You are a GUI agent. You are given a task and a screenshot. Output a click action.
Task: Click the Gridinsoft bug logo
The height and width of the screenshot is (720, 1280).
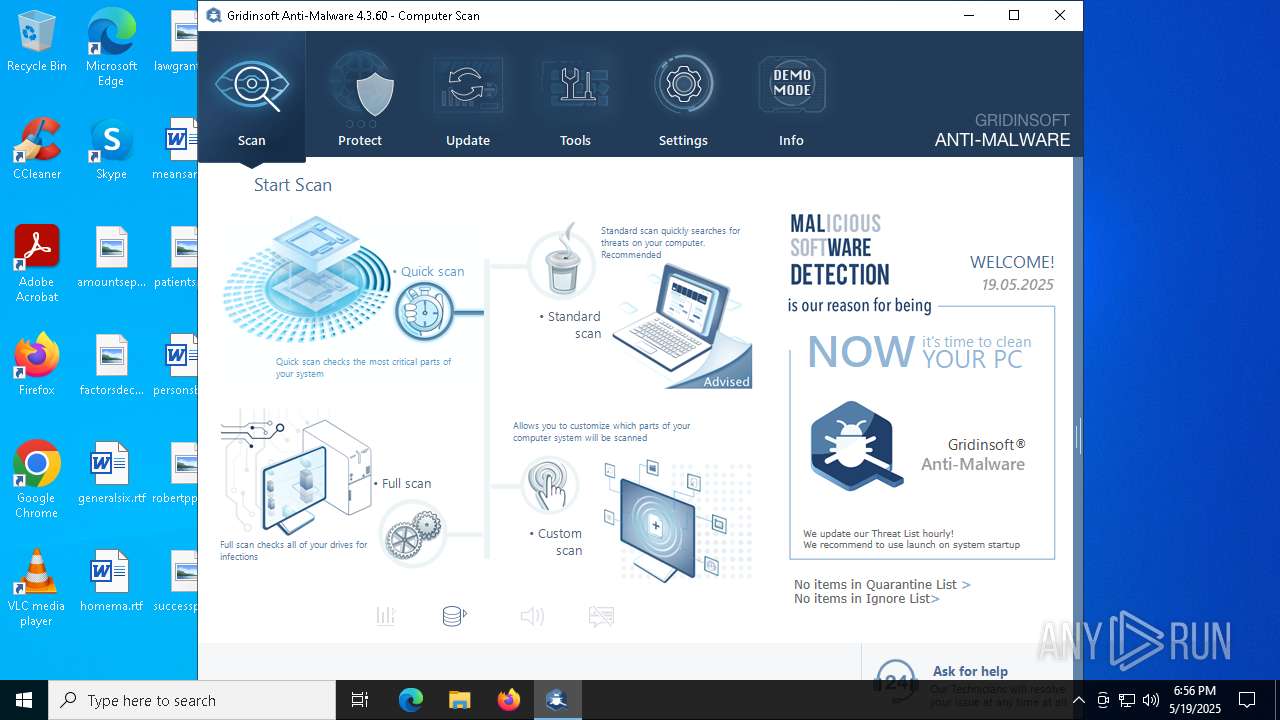tap(856, 446)
